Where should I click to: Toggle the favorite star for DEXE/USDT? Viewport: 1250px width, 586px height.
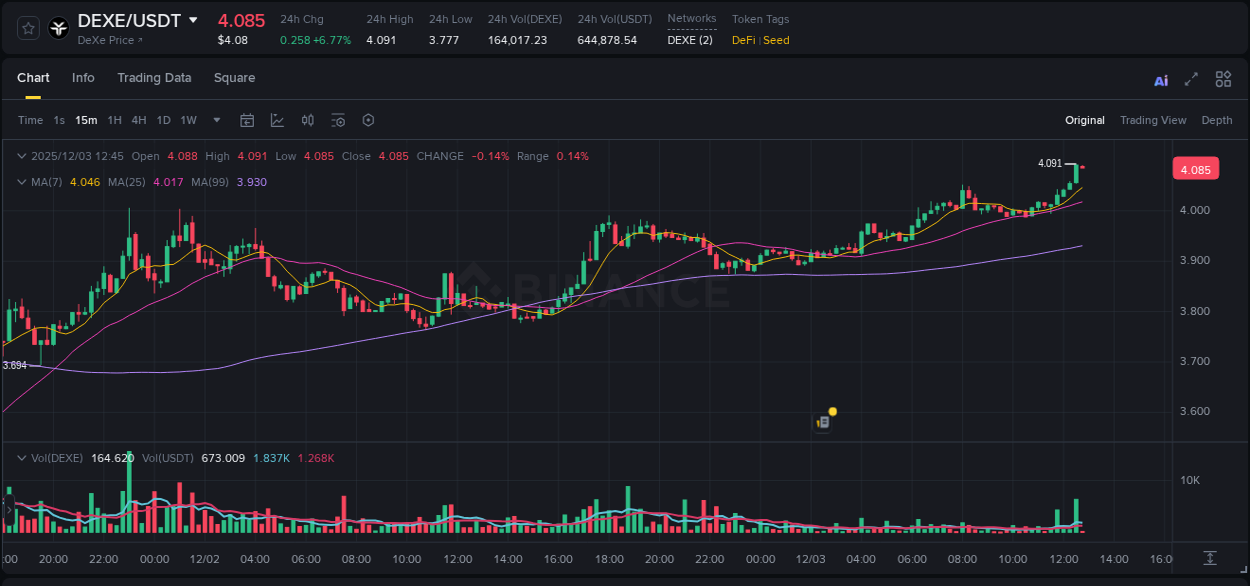pos(27,28)
